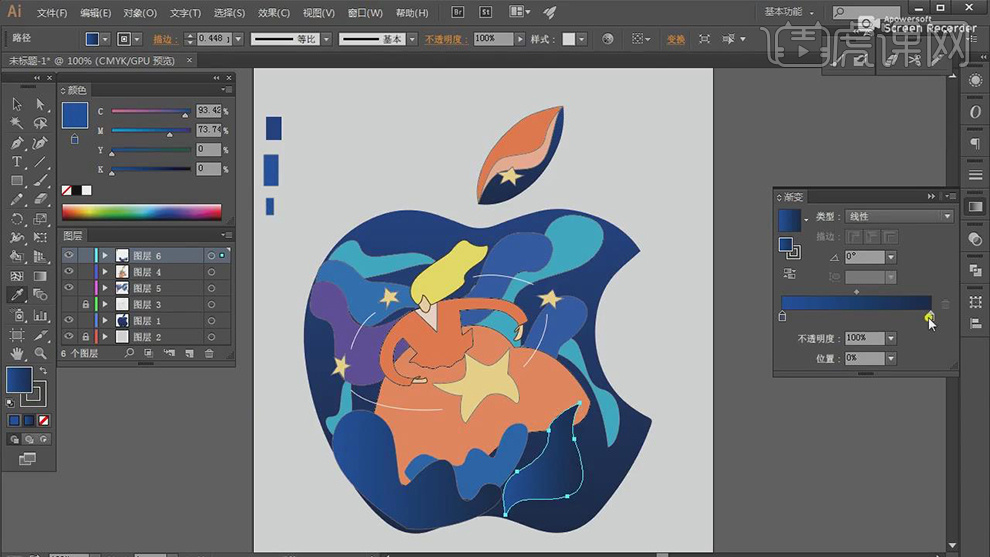
Task: Open 基本功能 workspace switcher
Action: (x=789, y=12)
